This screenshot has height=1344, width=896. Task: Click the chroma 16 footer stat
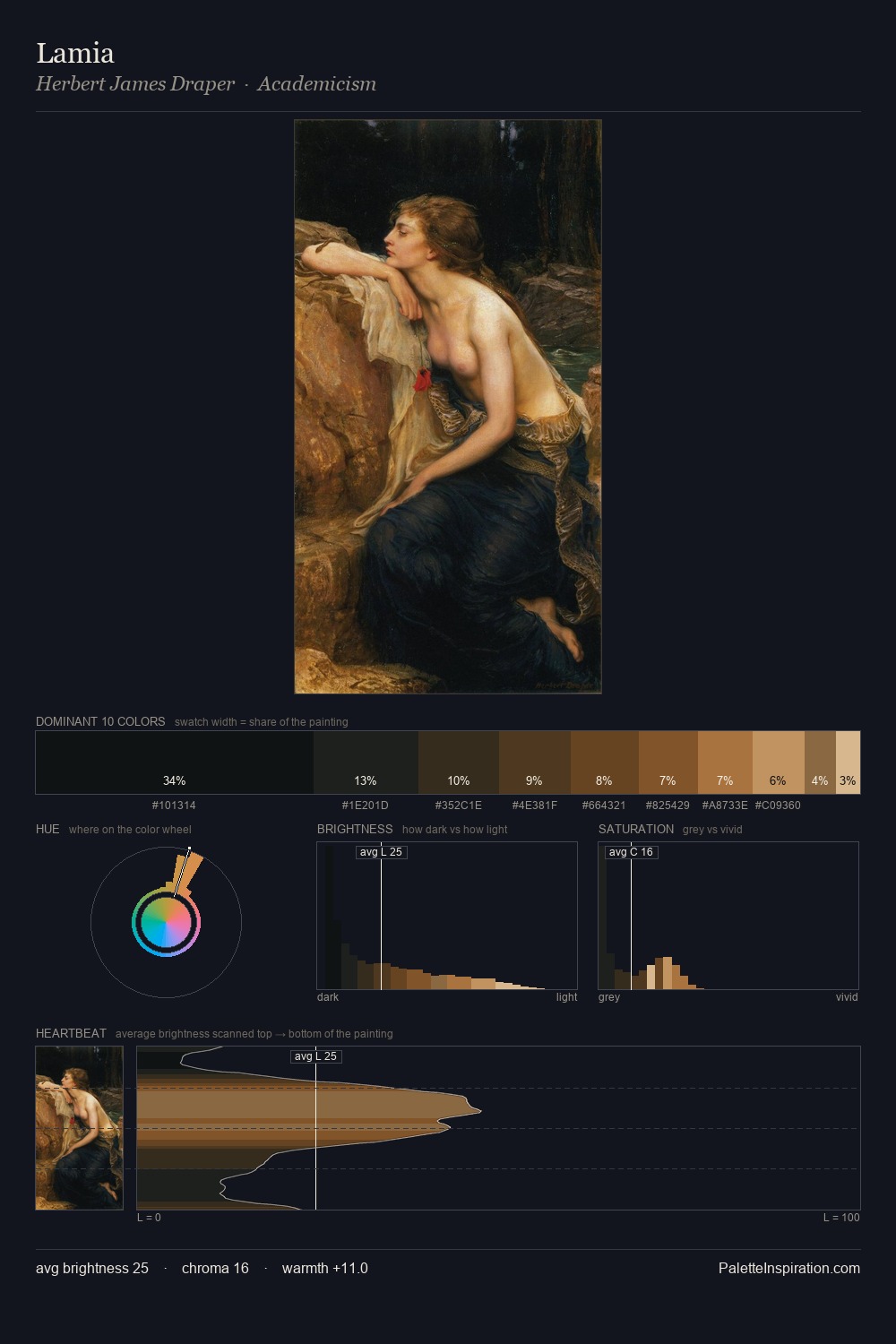click(x=215, y=1269)
